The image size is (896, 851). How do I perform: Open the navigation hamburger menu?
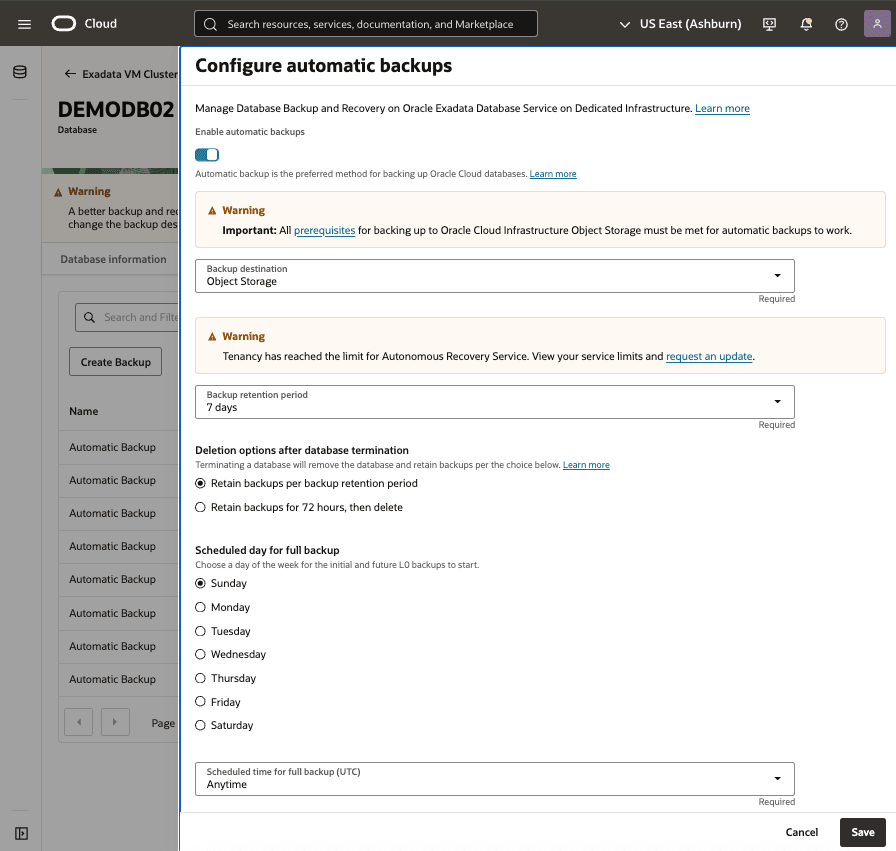(x=24, y=24)
